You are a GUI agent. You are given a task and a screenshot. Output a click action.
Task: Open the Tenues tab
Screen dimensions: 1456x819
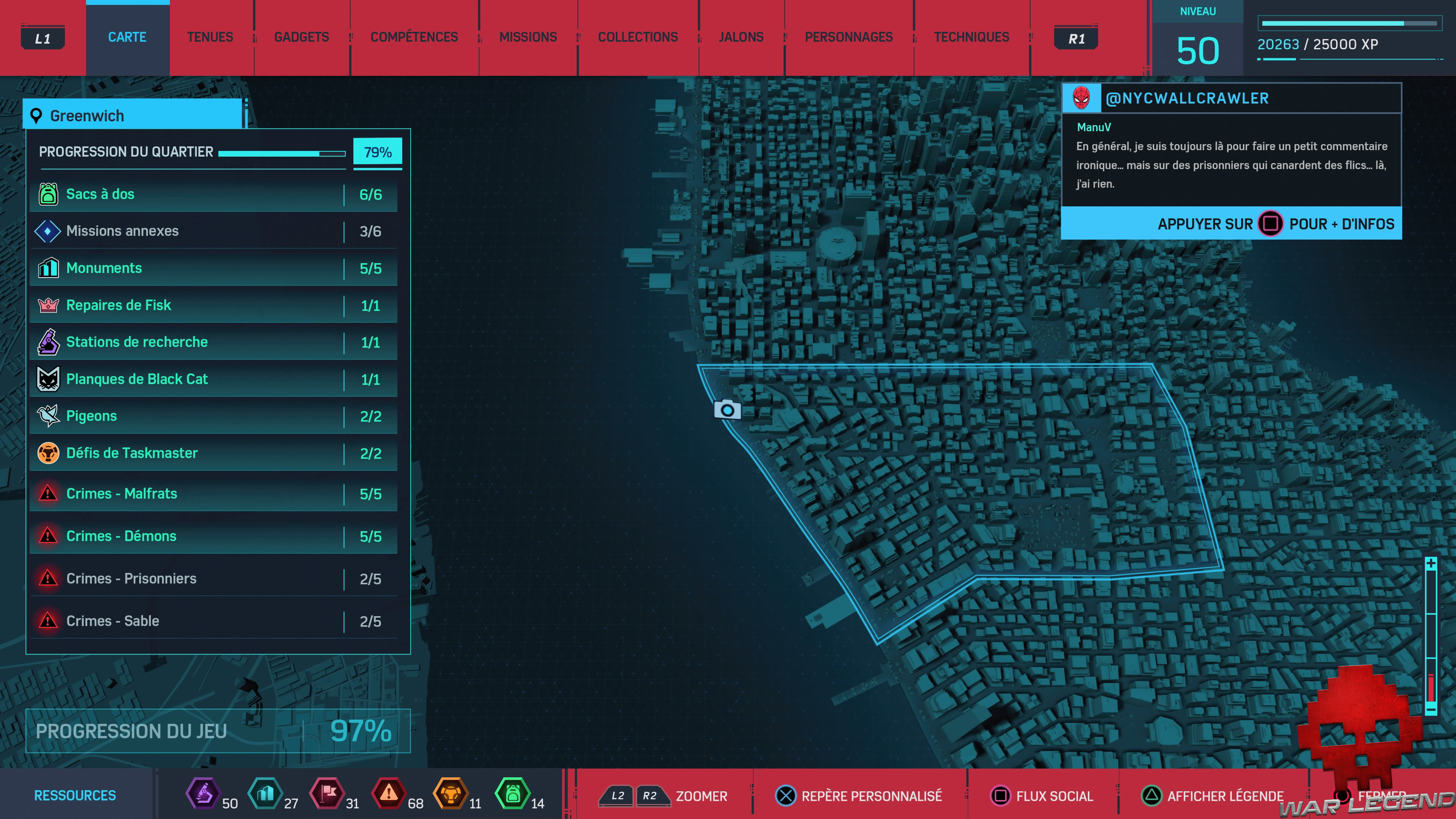point(210,37)
